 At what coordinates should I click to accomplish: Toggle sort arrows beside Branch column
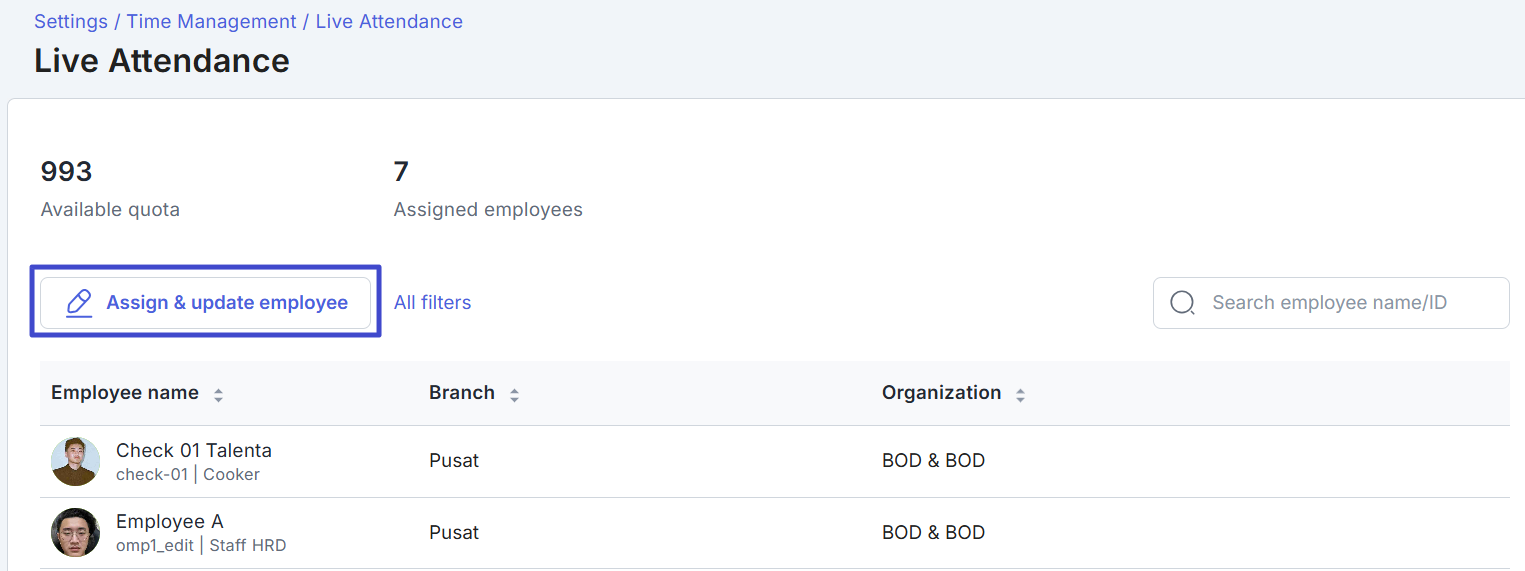point(514,395)
